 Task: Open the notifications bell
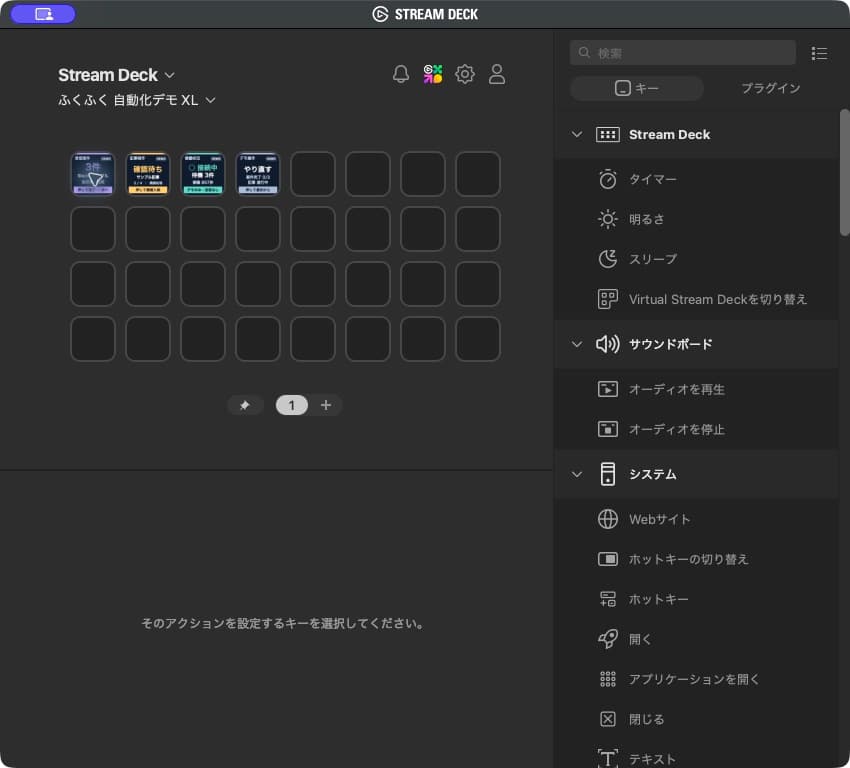(401, 74)
